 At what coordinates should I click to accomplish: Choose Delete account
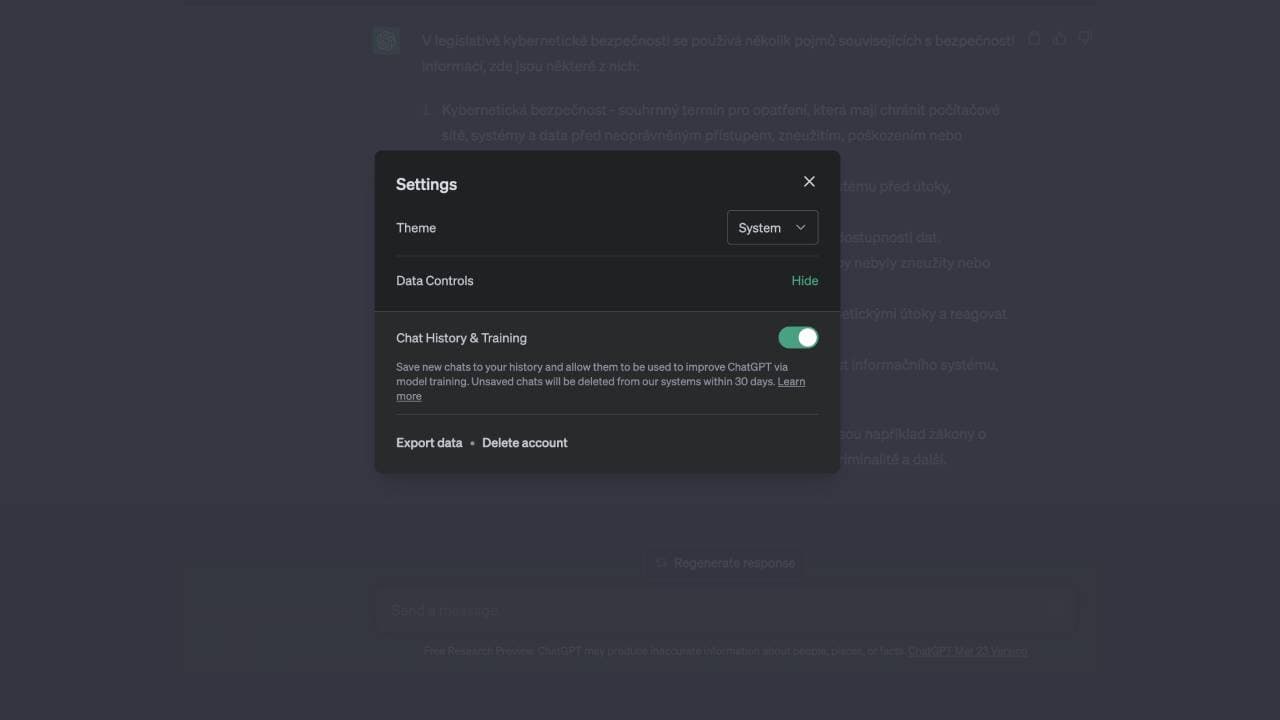(x=525, y=443)
